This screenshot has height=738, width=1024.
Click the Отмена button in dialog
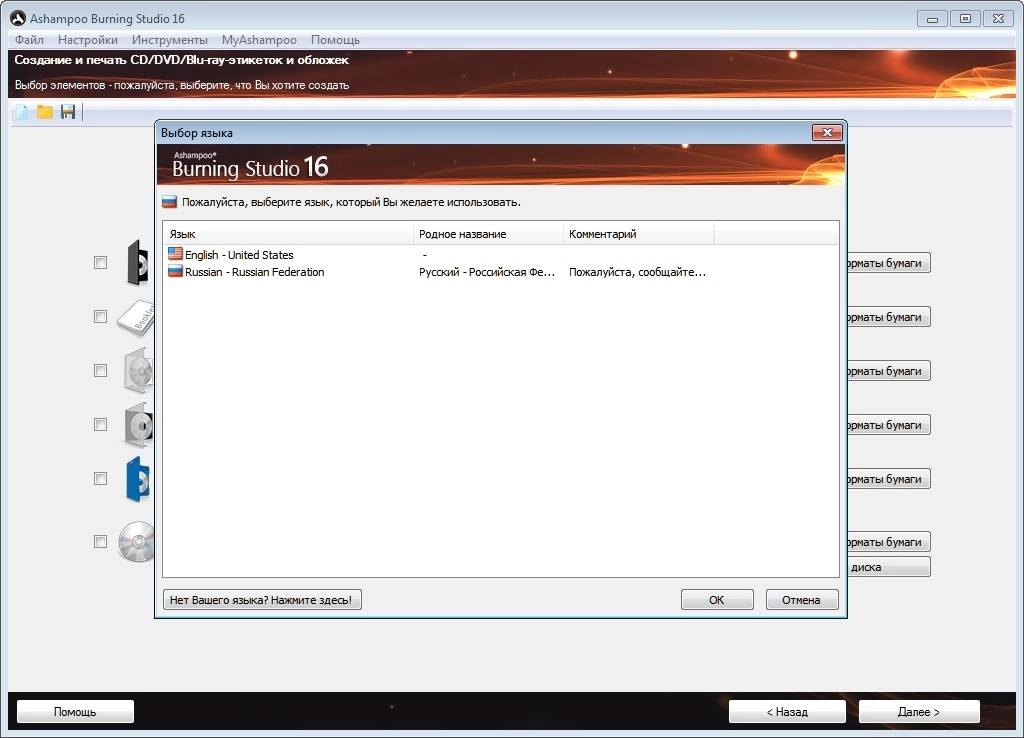pos(801,600)
